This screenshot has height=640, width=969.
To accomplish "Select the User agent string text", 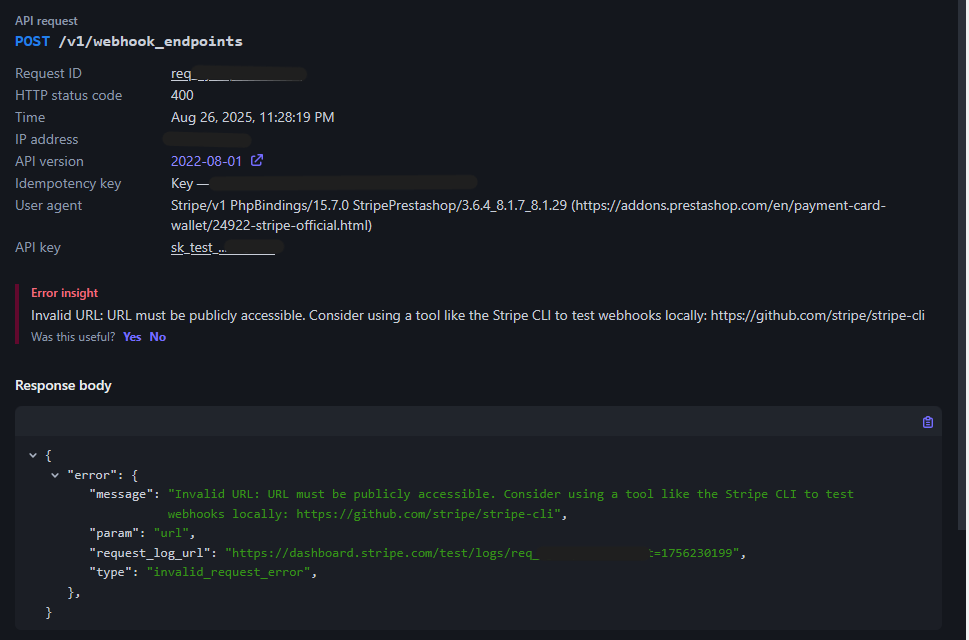I will coord(528,215).
